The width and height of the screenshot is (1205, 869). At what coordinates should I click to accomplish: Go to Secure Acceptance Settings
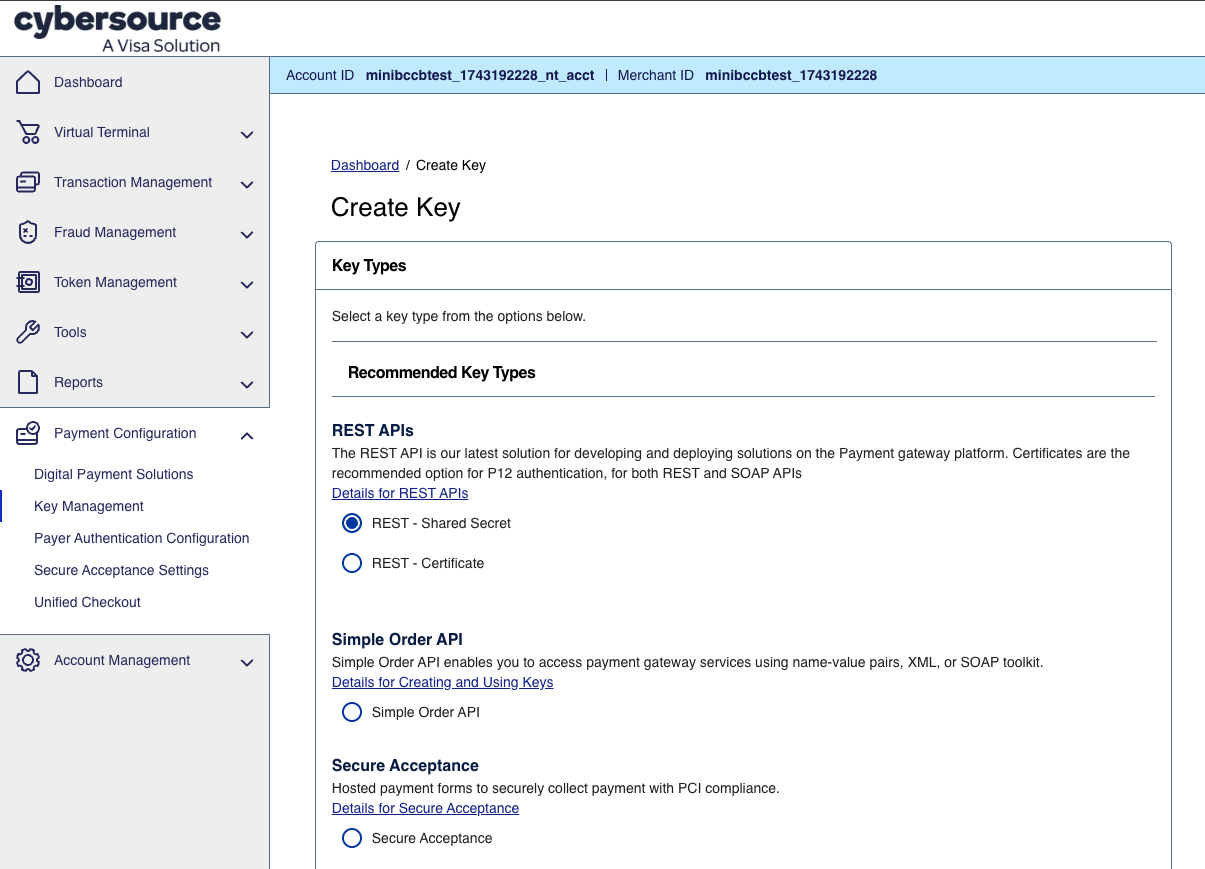pyautogui.click(x=121, y=570)
